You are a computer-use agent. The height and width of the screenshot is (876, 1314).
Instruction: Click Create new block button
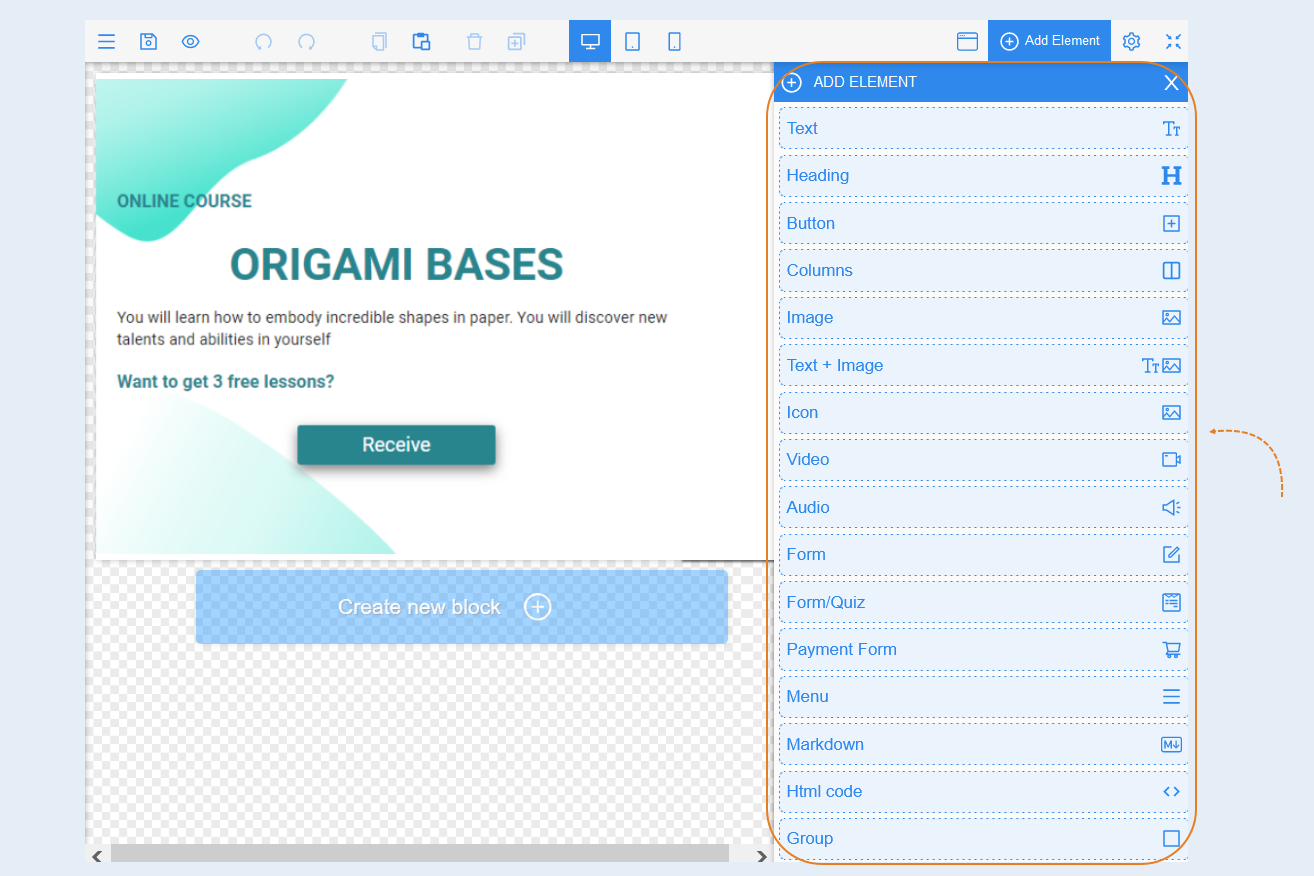(x=461, y=607)
